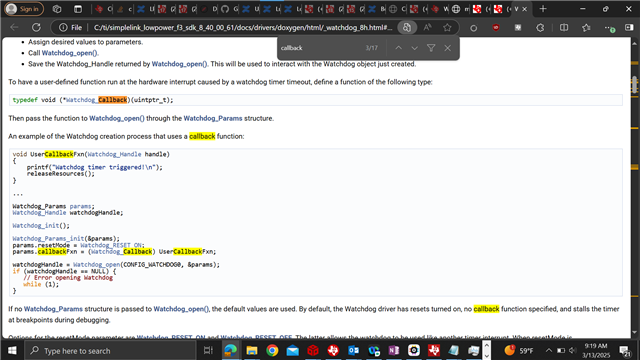The height and width of the screenshot is (360, 640).
Task: Open Task View on taskbar
Action: pos(208,350)
